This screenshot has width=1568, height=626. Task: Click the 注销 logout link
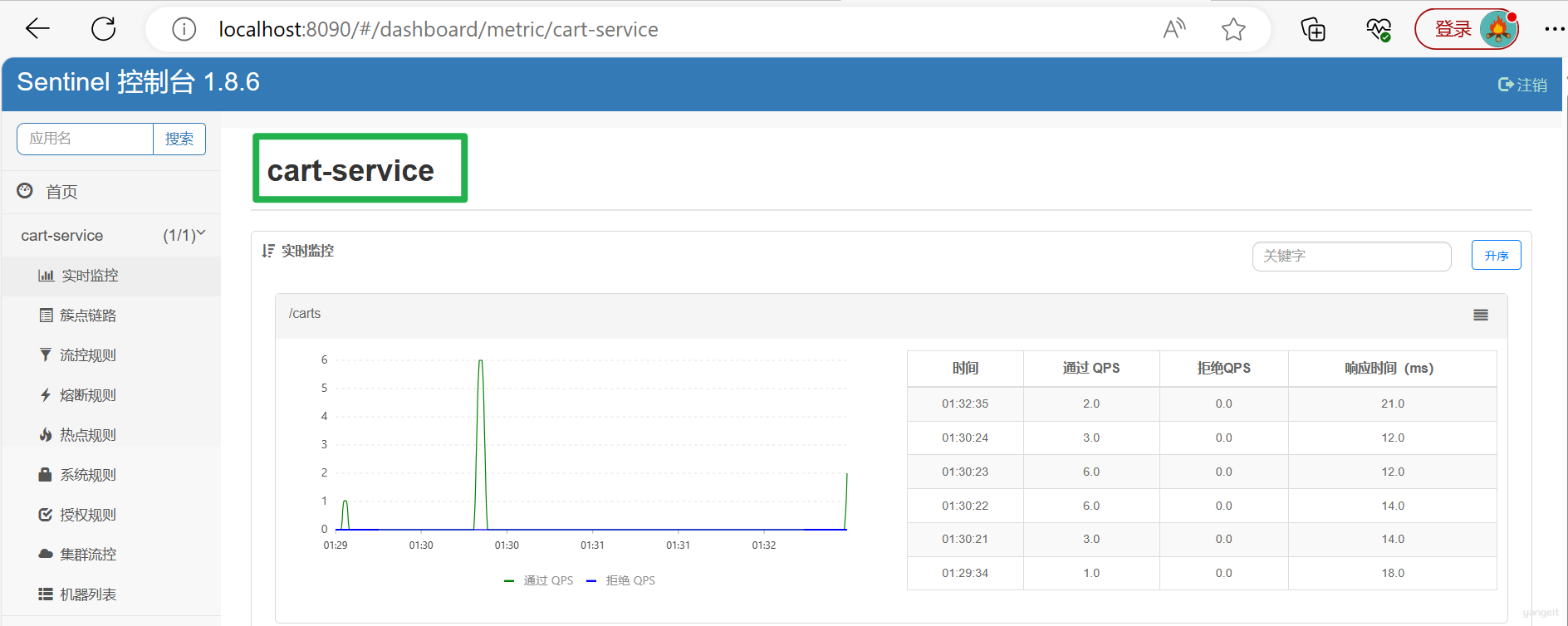coord(1523,85)
